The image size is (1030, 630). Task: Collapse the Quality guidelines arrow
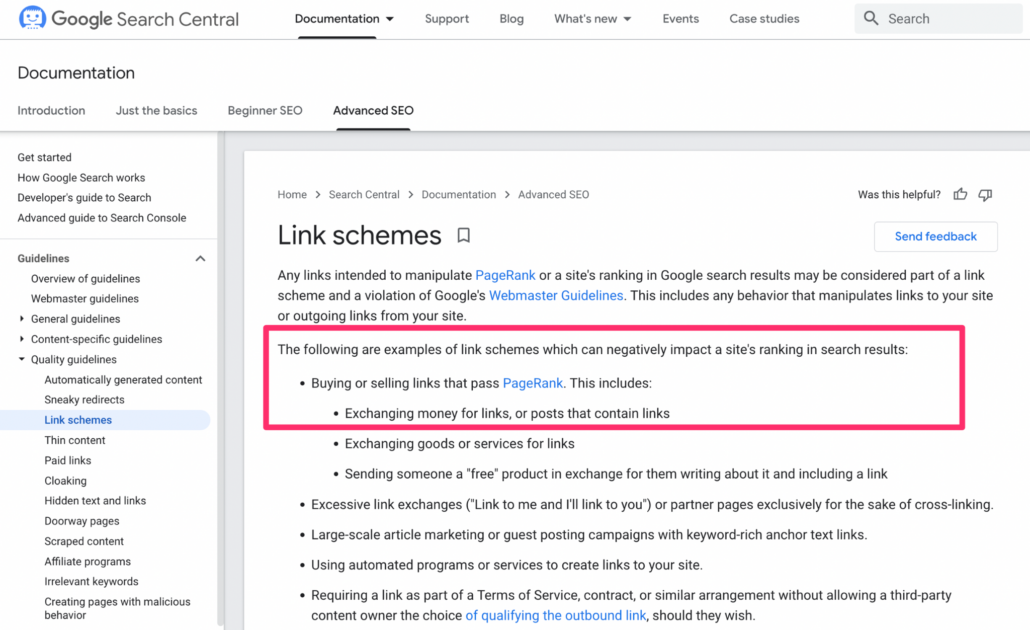(x=22, y=360)
